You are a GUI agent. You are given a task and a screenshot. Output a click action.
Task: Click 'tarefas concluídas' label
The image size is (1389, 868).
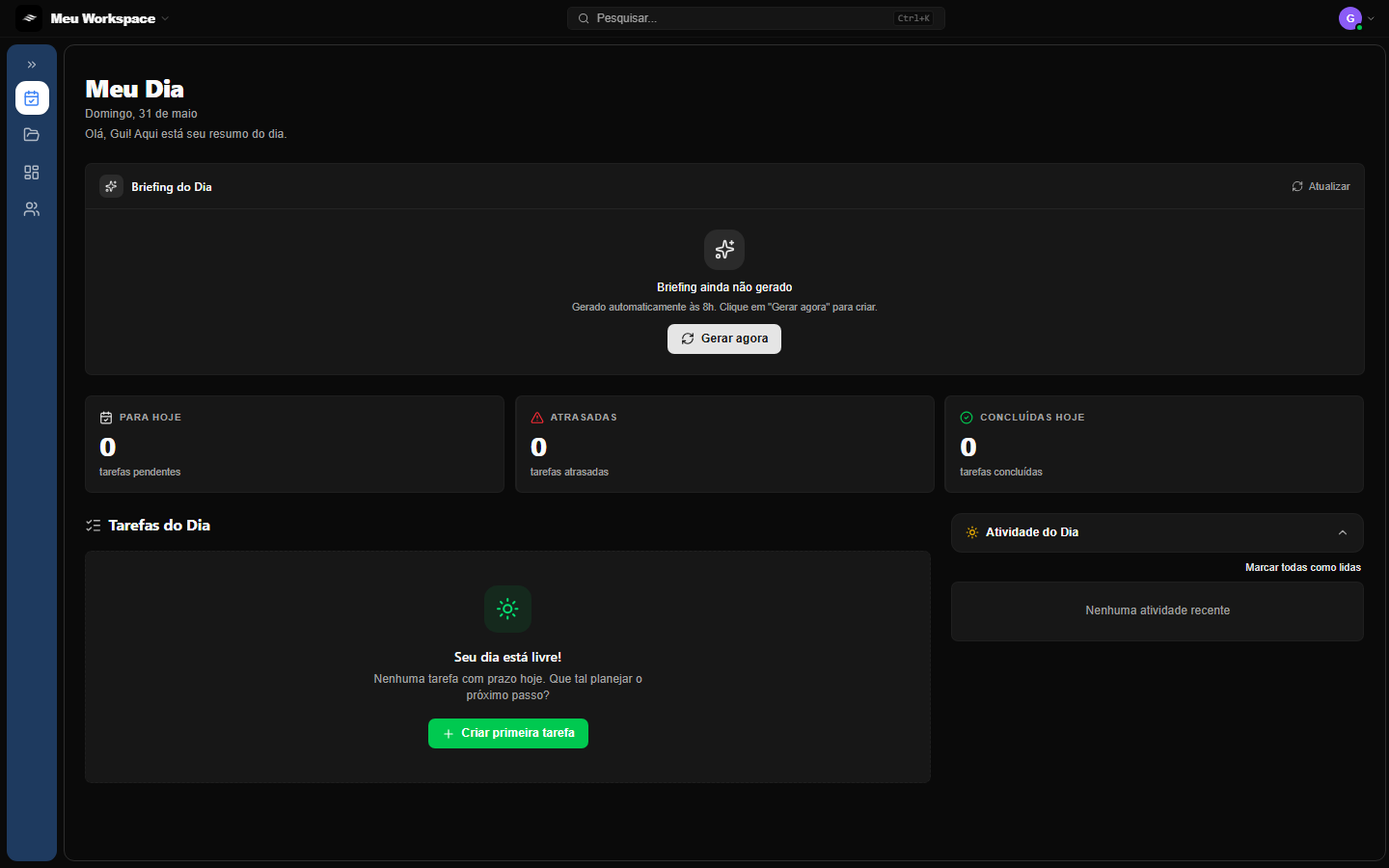[1001, 472]
